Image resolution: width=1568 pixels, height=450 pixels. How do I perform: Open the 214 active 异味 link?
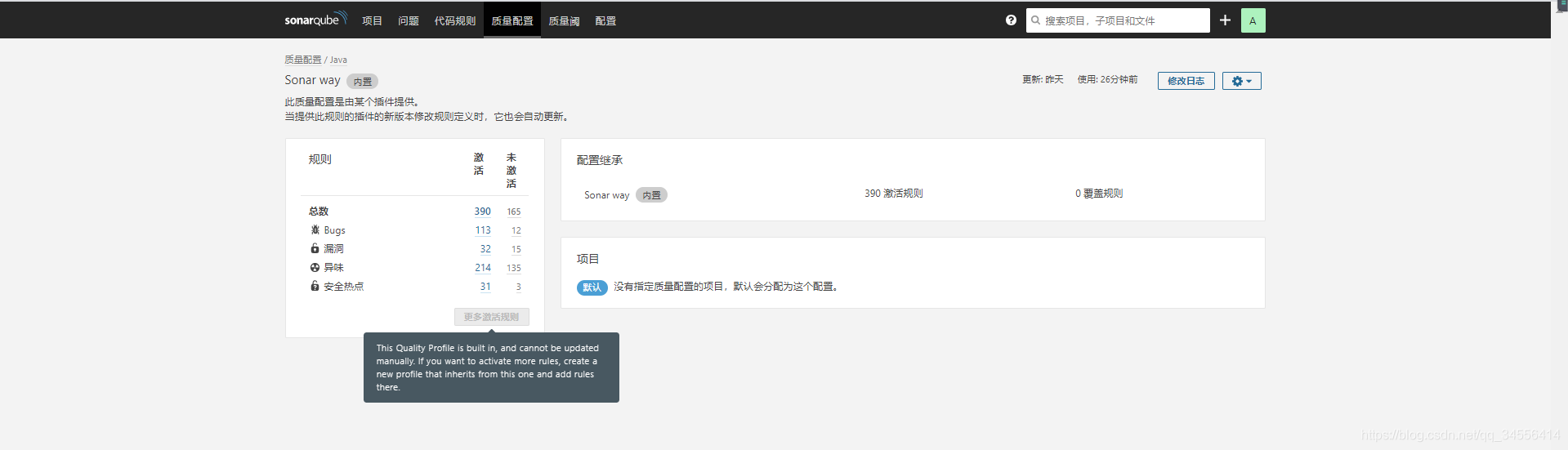tap(483, 268)
